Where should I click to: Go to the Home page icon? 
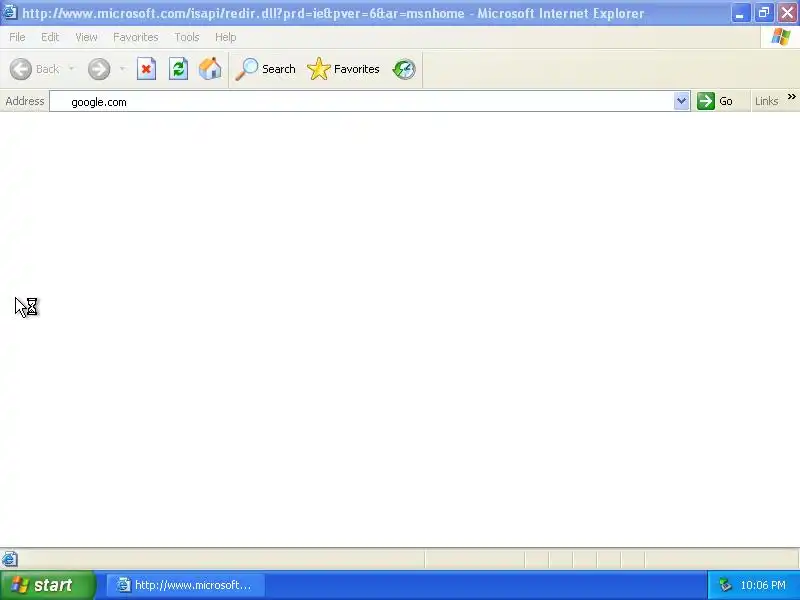210,69
